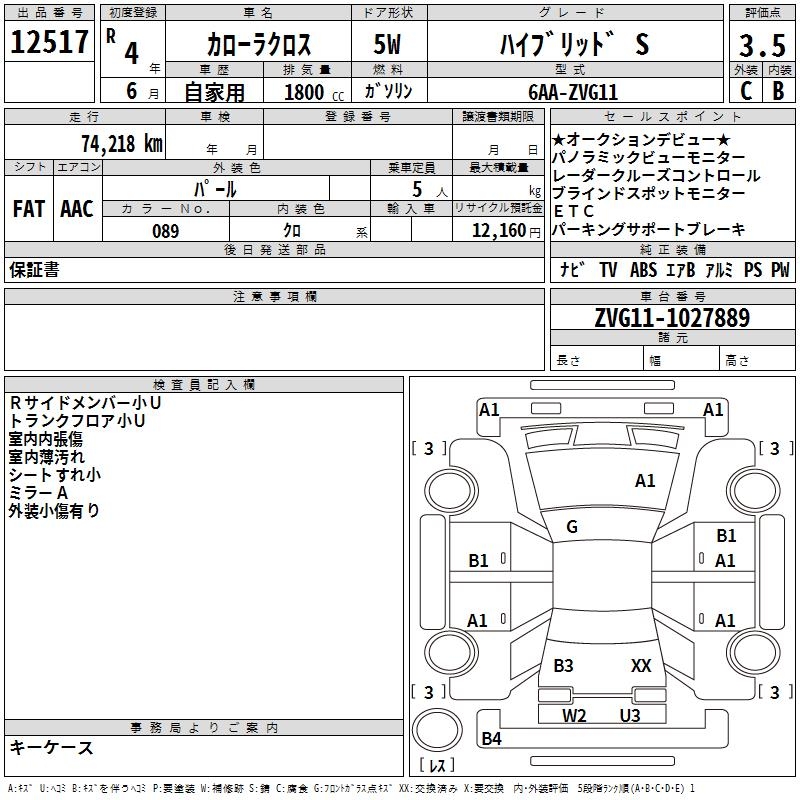Click the registration month 6 月
This screenshot has height=800, width=800.
pyautogui.click(x=142, y=91)
